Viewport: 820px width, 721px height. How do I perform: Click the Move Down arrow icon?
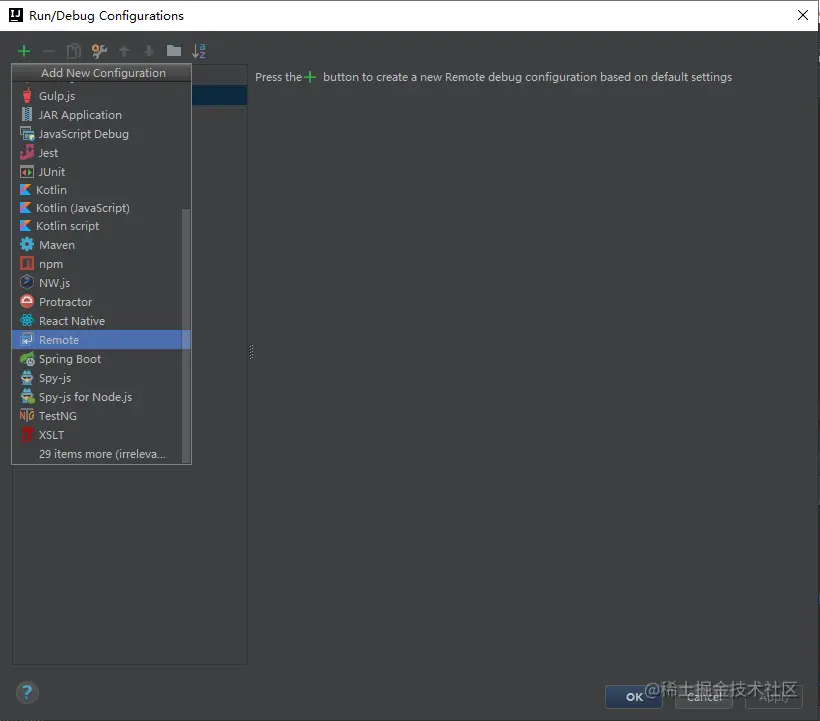click(149, 51)
